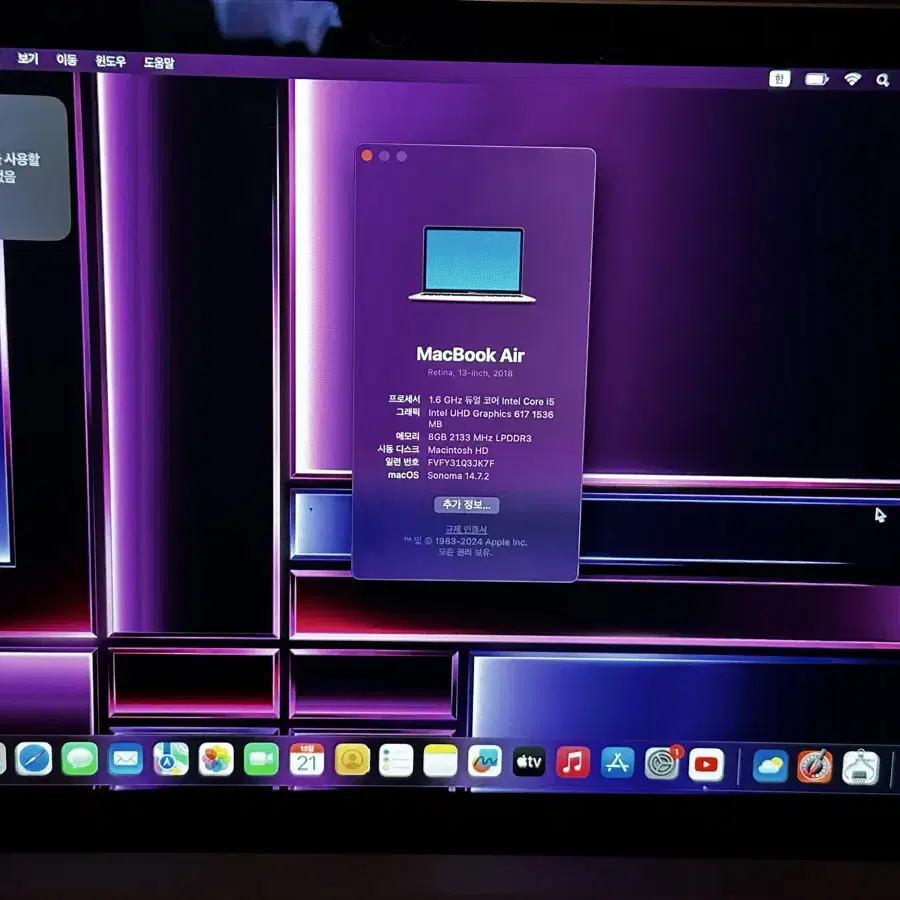Select the serial number FVFY31Q3JK7F
The height and width of the screenshot is (900, 900).
point(460,463)
